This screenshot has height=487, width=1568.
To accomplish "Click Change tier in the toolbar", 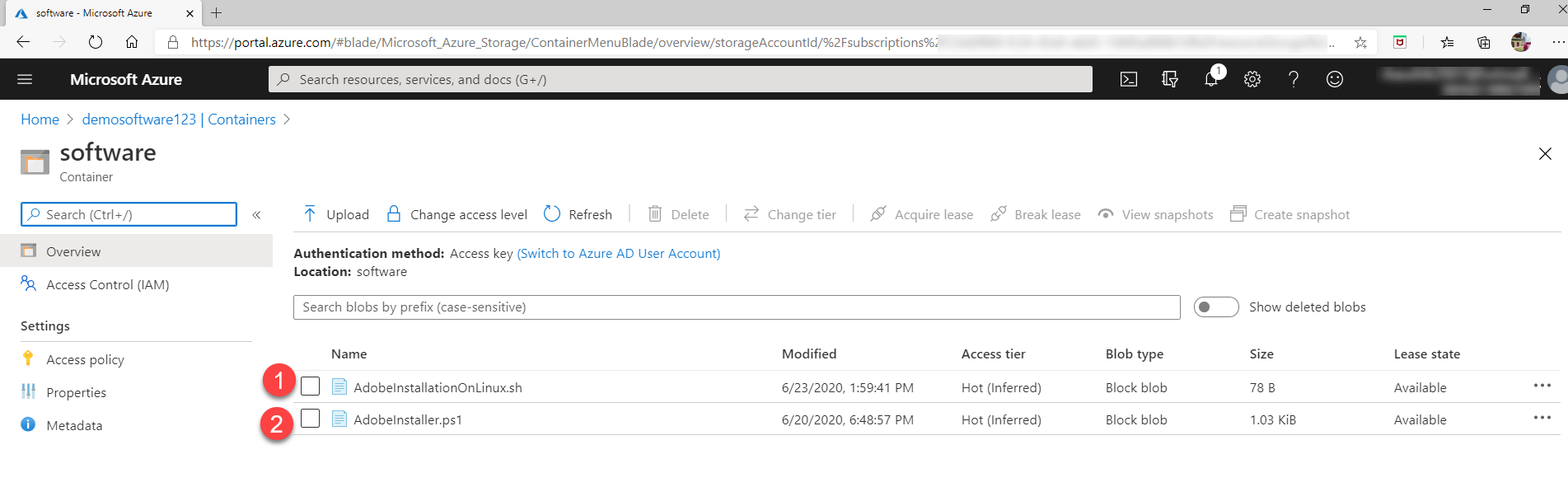I will pos(790,214).
